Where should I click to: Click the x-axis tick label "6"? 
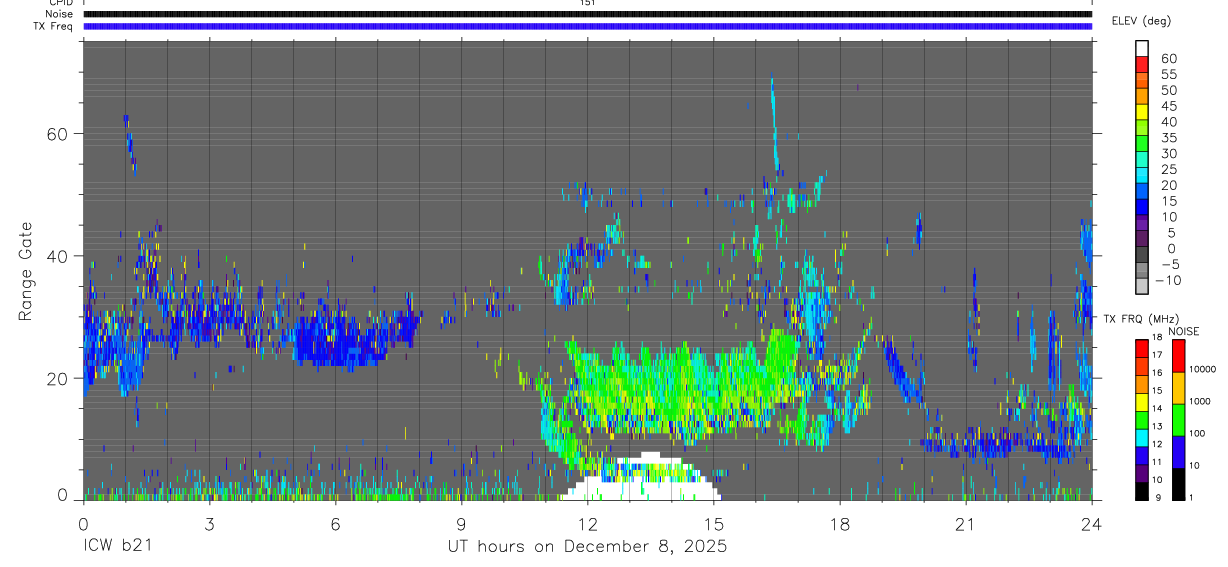click(335, 524)
